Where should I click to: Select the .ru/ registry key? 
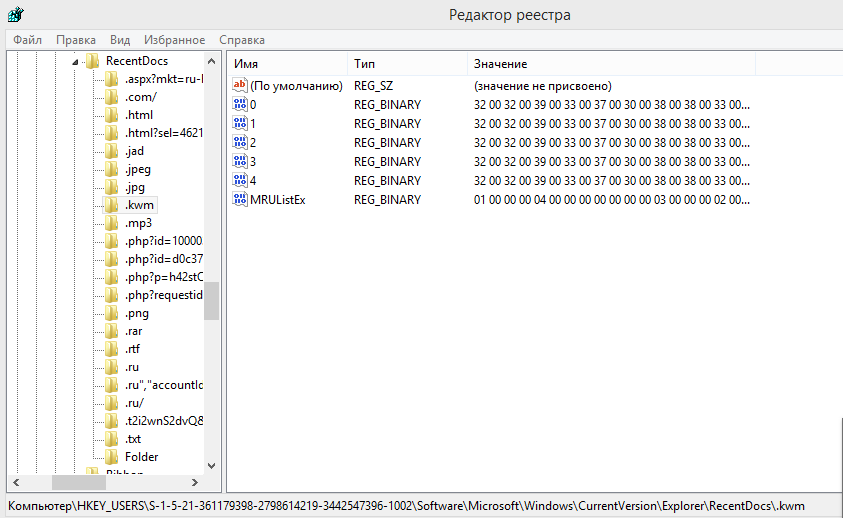(134, 403)
